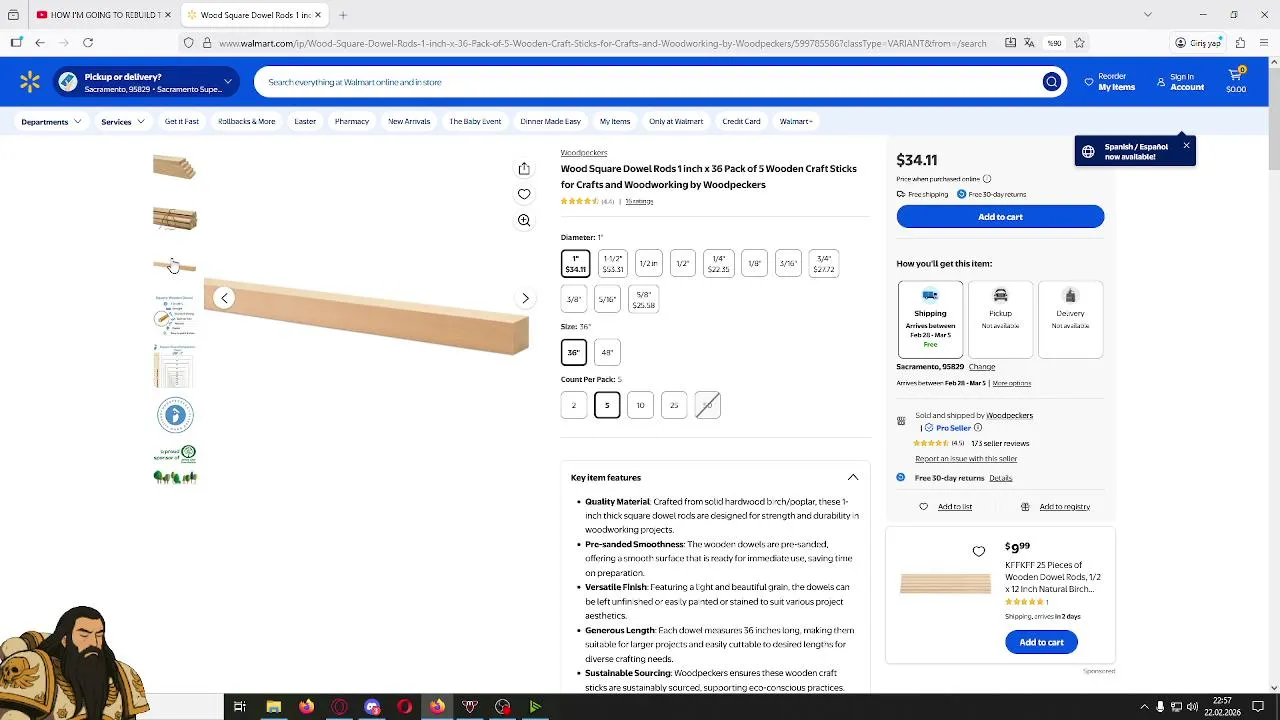Open Discord icon in taskbar
The width and height of the screenshot is (1280, 720).
(372, 707)
